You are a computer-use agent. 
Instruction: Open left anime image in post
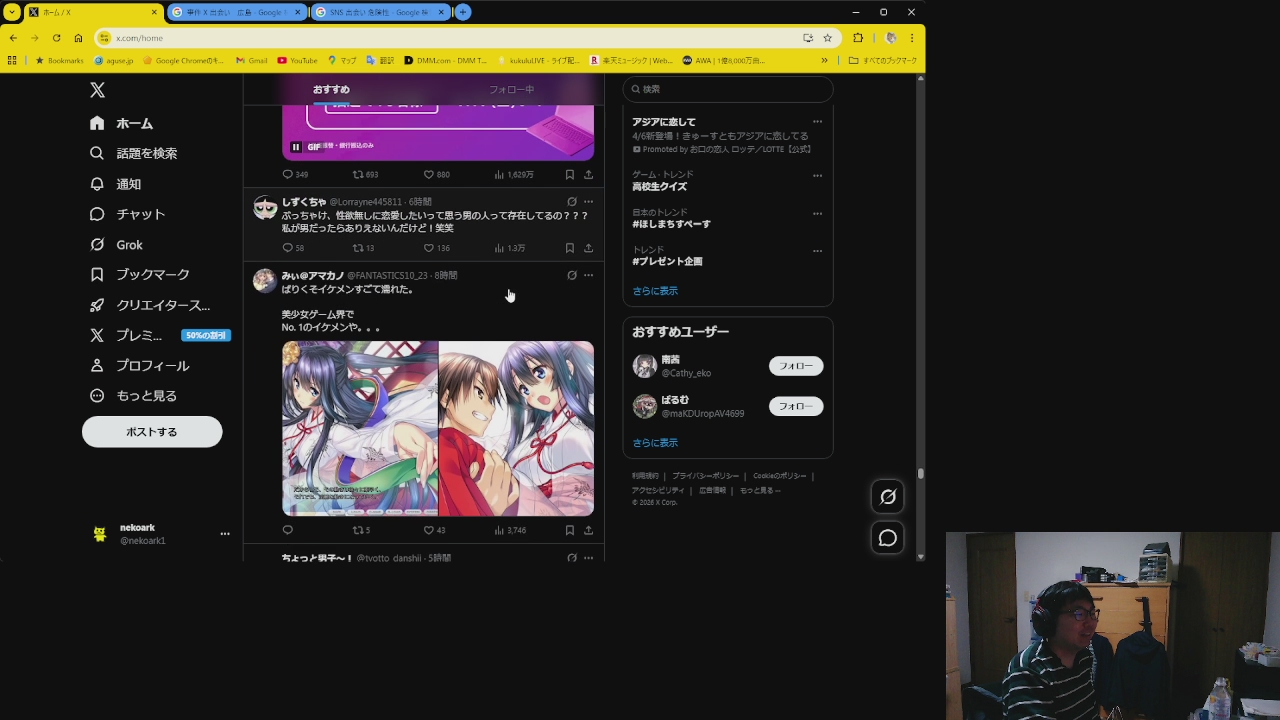pyautogui.click(x=360, y=428)
